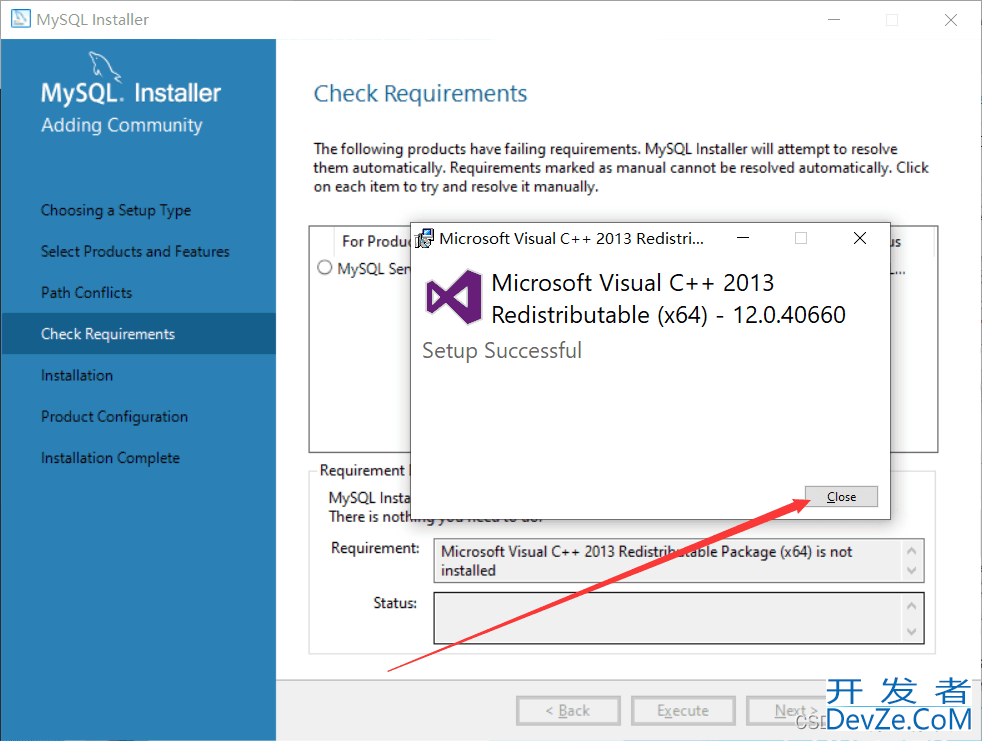
Task: Click the Status box down scroll arrow
Action: tap(912, 631)
